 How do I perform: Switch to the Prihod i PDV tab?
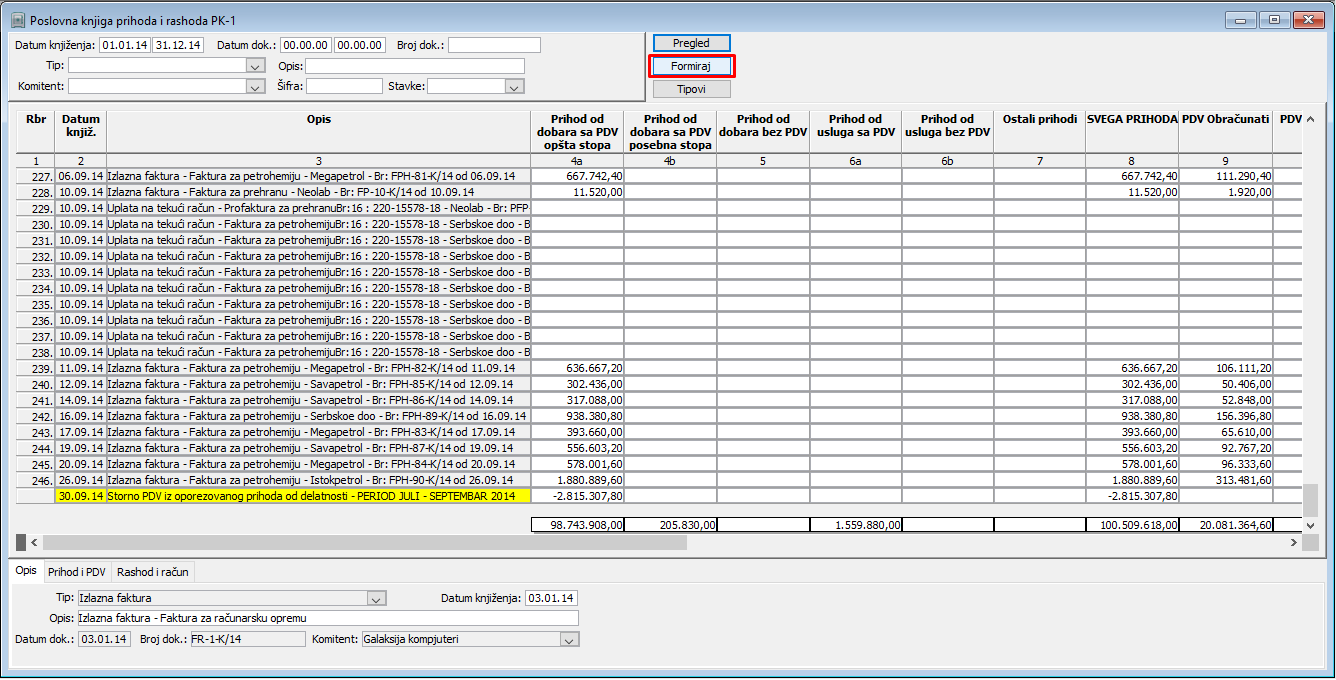pyautogui.click(x=76, y=572)
